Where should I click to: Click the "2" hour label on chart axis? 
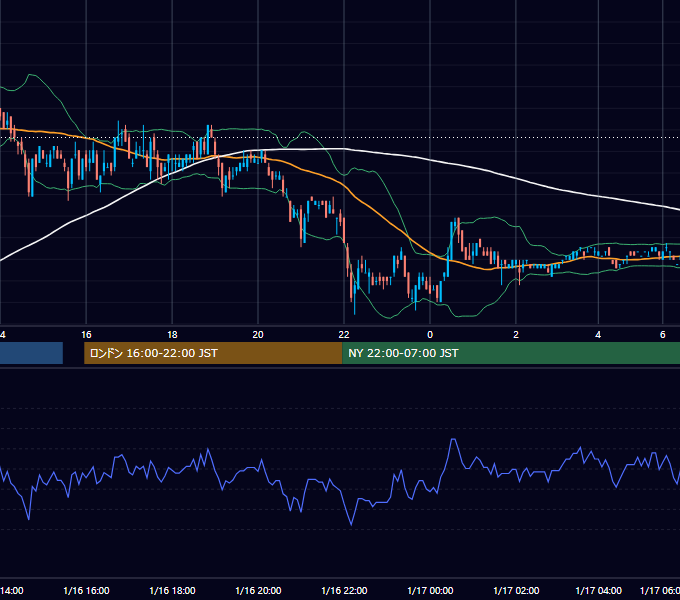516,335
